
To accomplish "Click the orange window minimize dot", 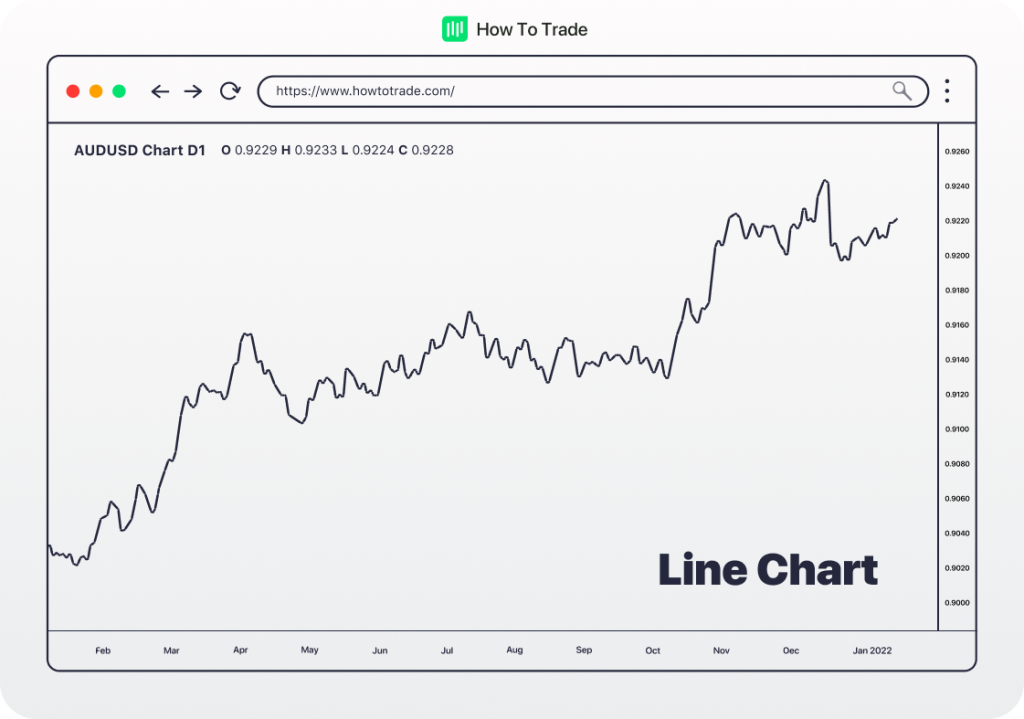I will [x=96, y=92].
